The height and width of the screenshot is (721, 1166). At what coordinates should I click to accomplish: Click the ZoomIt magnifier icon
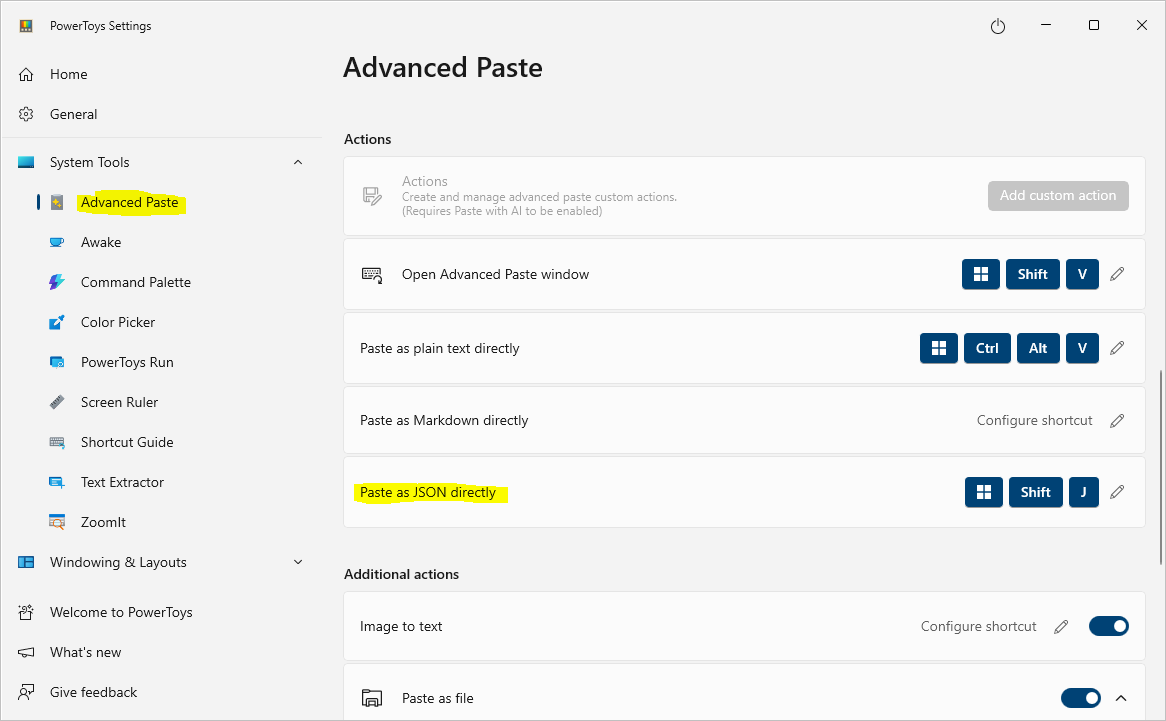pyautogui.click(x=57, y=522)
